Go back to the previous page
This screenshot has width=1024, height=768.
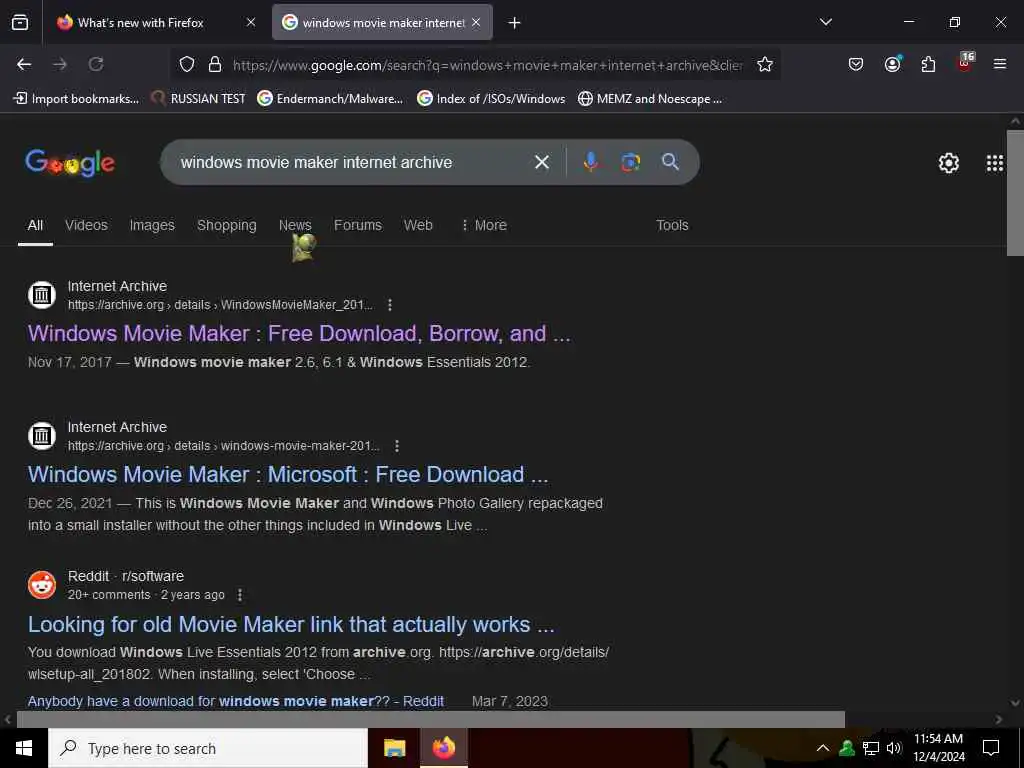tap(24, 64)
